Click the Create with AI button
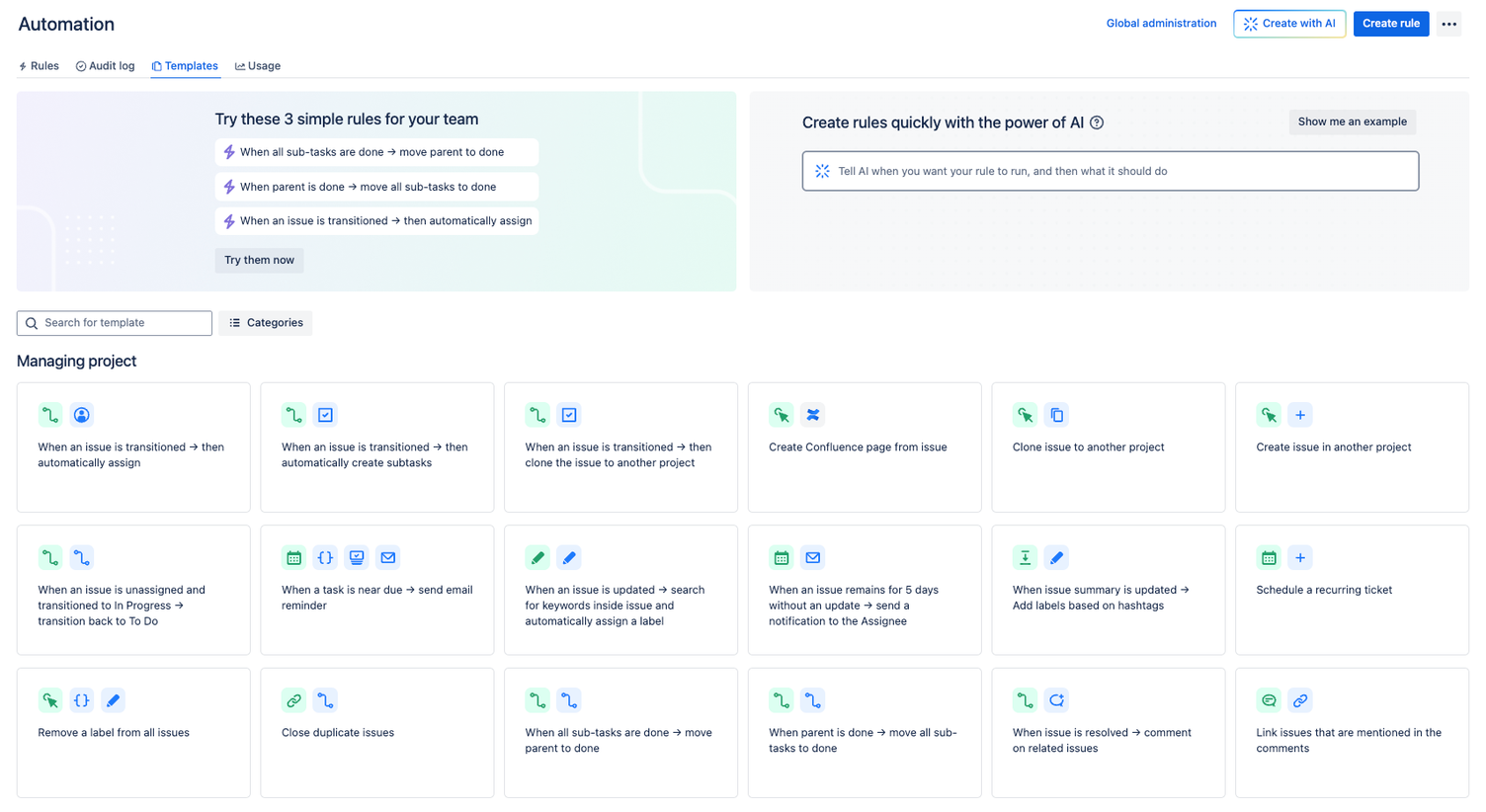The height and width of the screenshot is (812, 1486). [x=1289, y=24]
